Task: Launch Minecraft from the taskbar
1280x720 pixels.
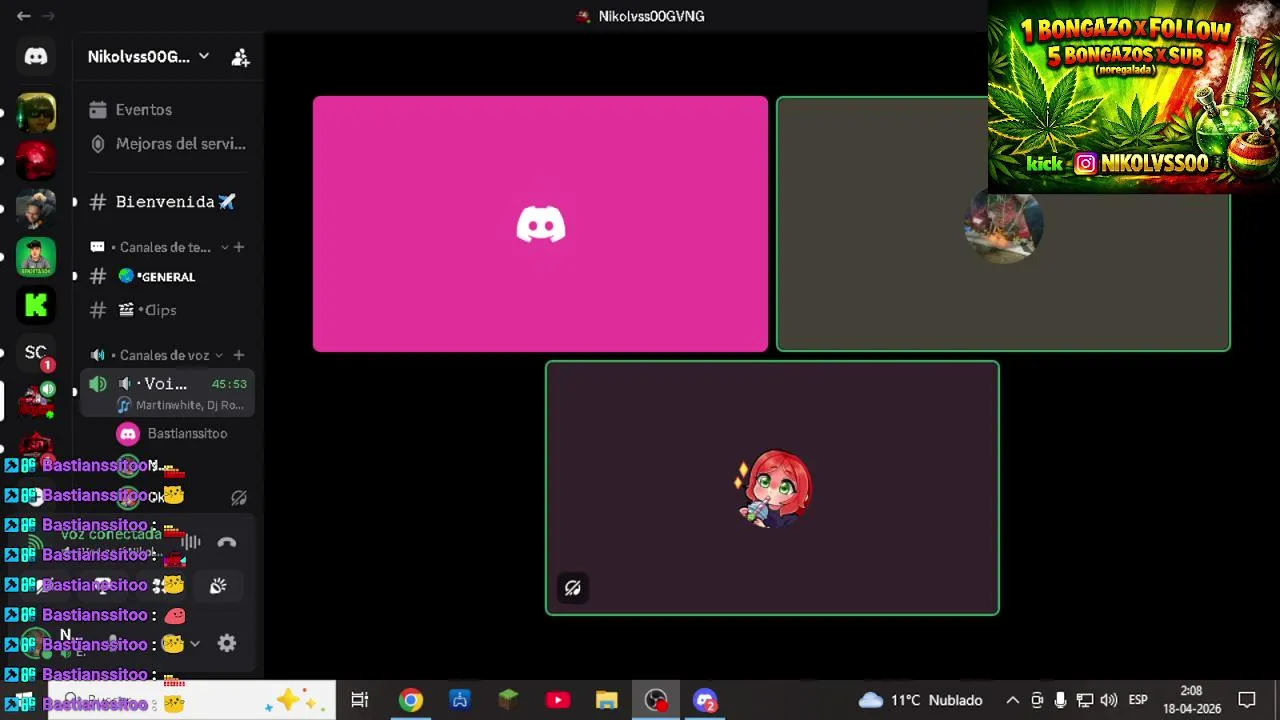Action: (508, 700)
